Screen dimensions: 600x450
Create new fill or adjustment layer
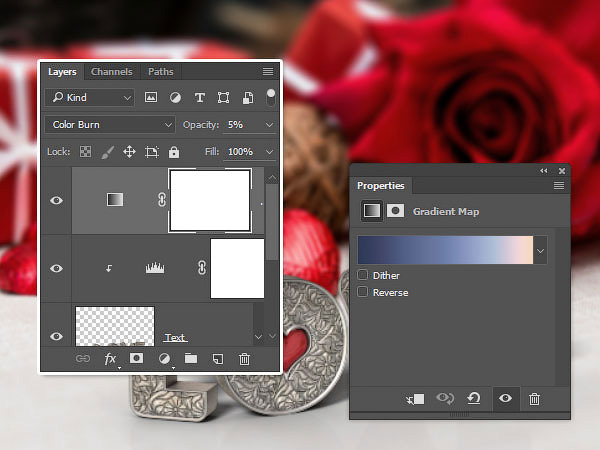tap(164, 358)
